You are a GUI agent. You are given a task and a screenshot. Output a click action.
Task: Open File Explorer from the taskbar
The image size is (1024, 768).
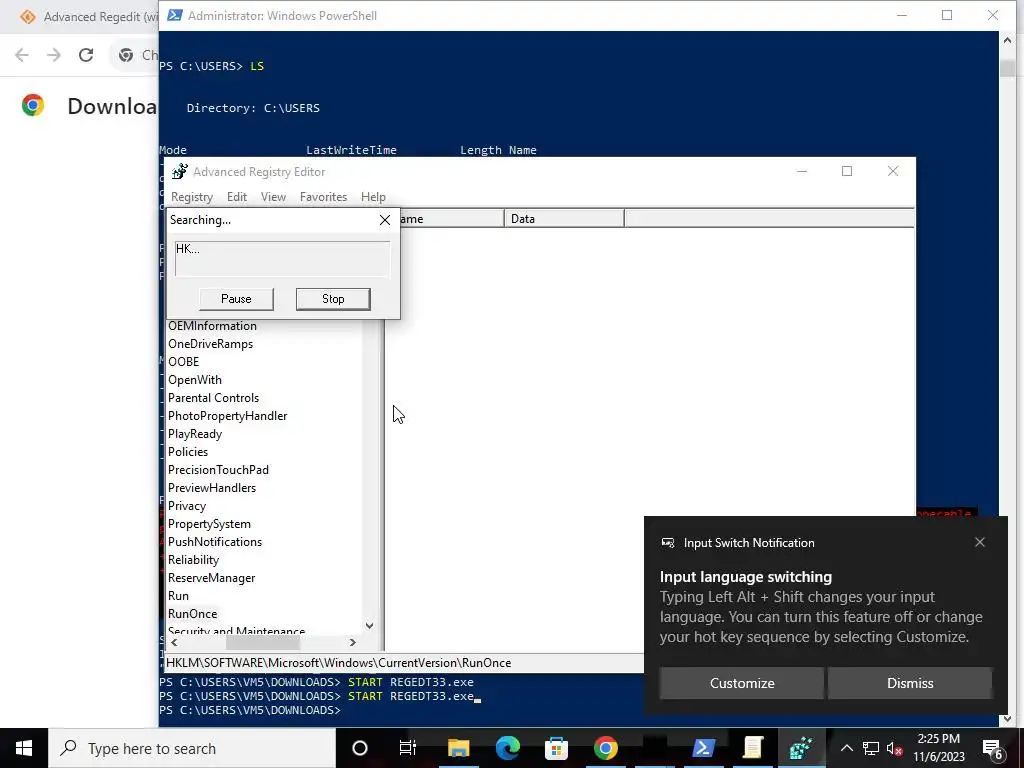pos(458,748)
